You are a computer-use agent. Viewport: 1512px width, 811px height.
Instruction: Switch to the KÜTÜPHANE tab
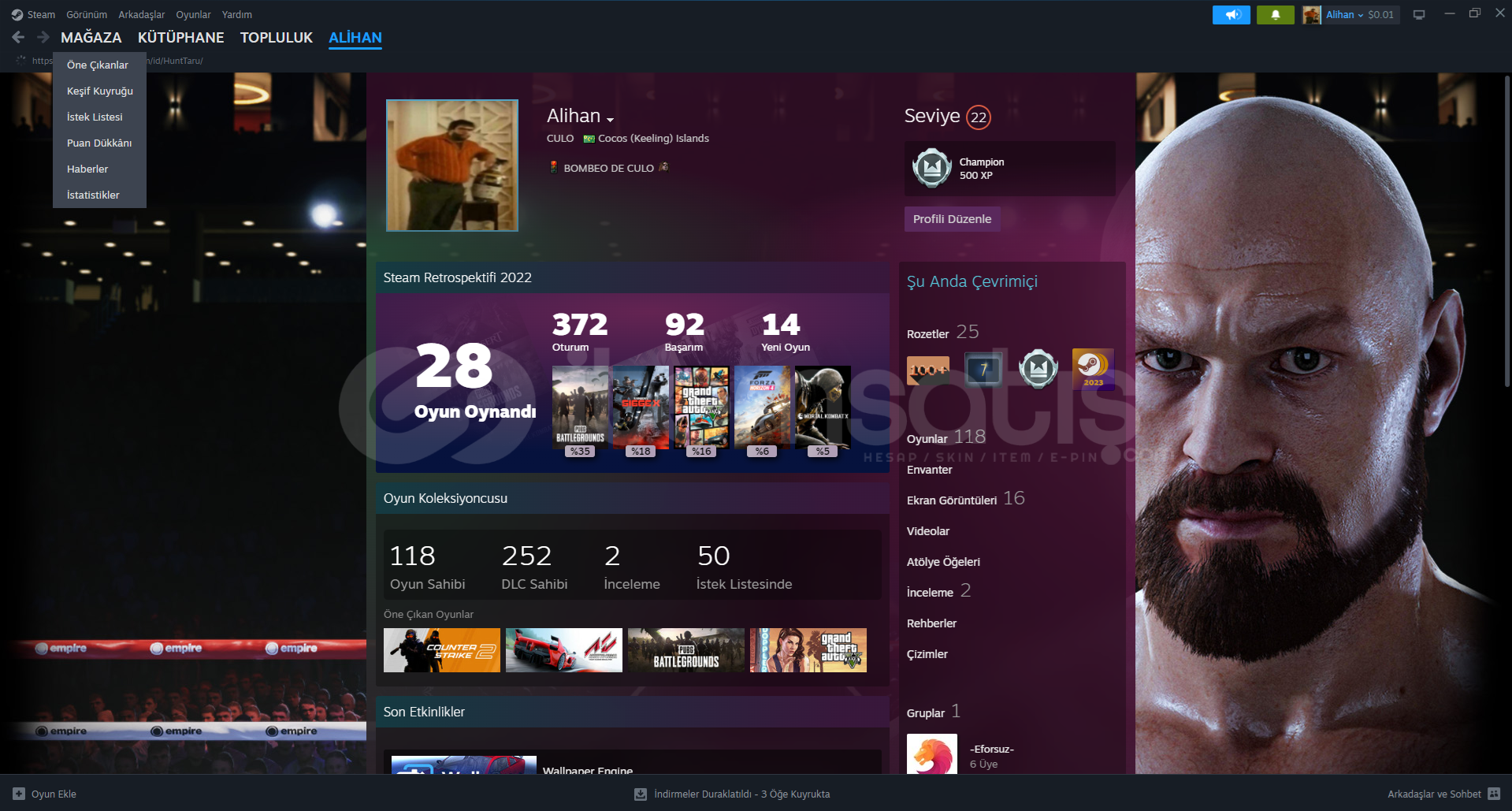pyautogui.click(x=180, y=37)
